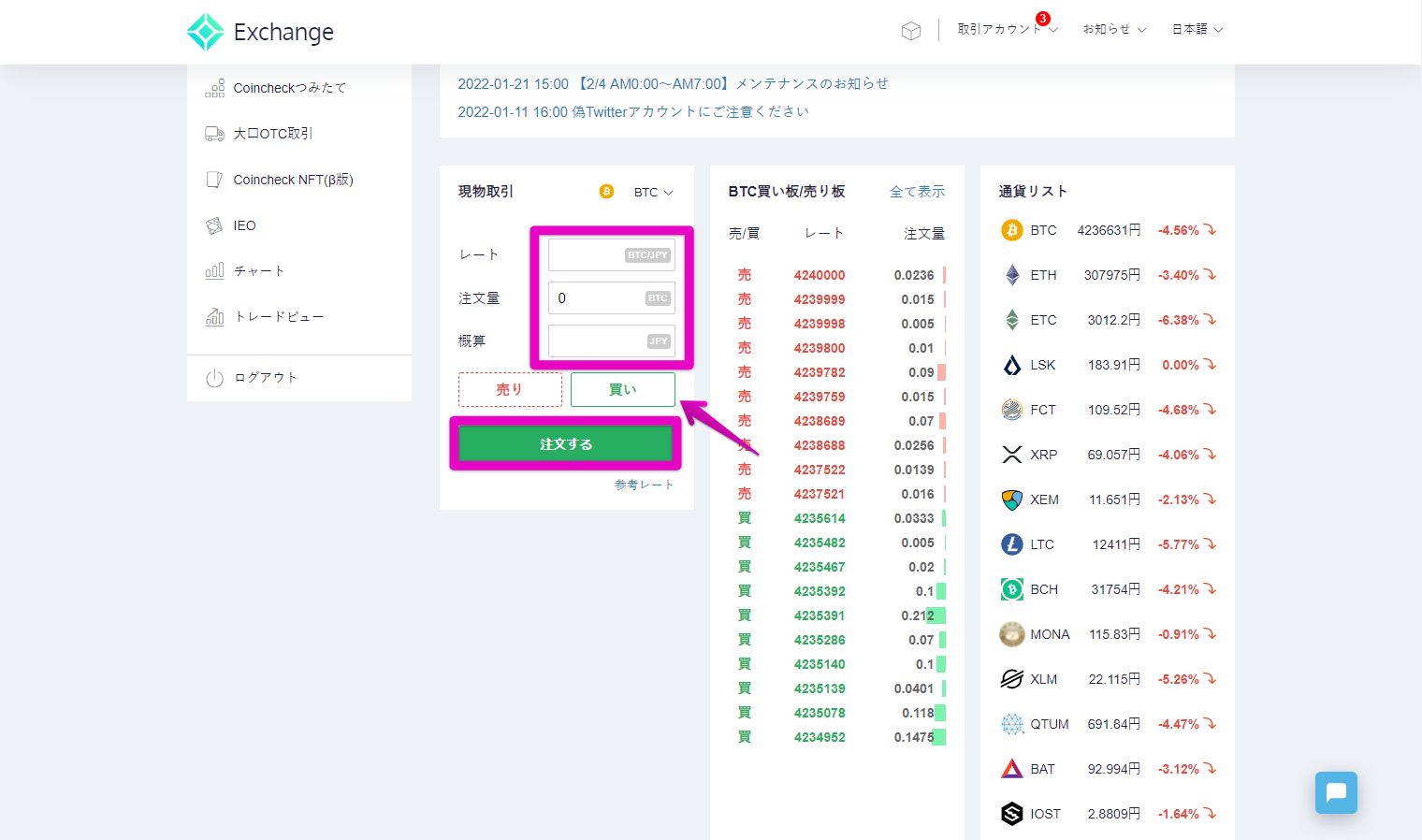Select the 売り order side
This screenshot has width=1422, height=840.
coord(510,389)
